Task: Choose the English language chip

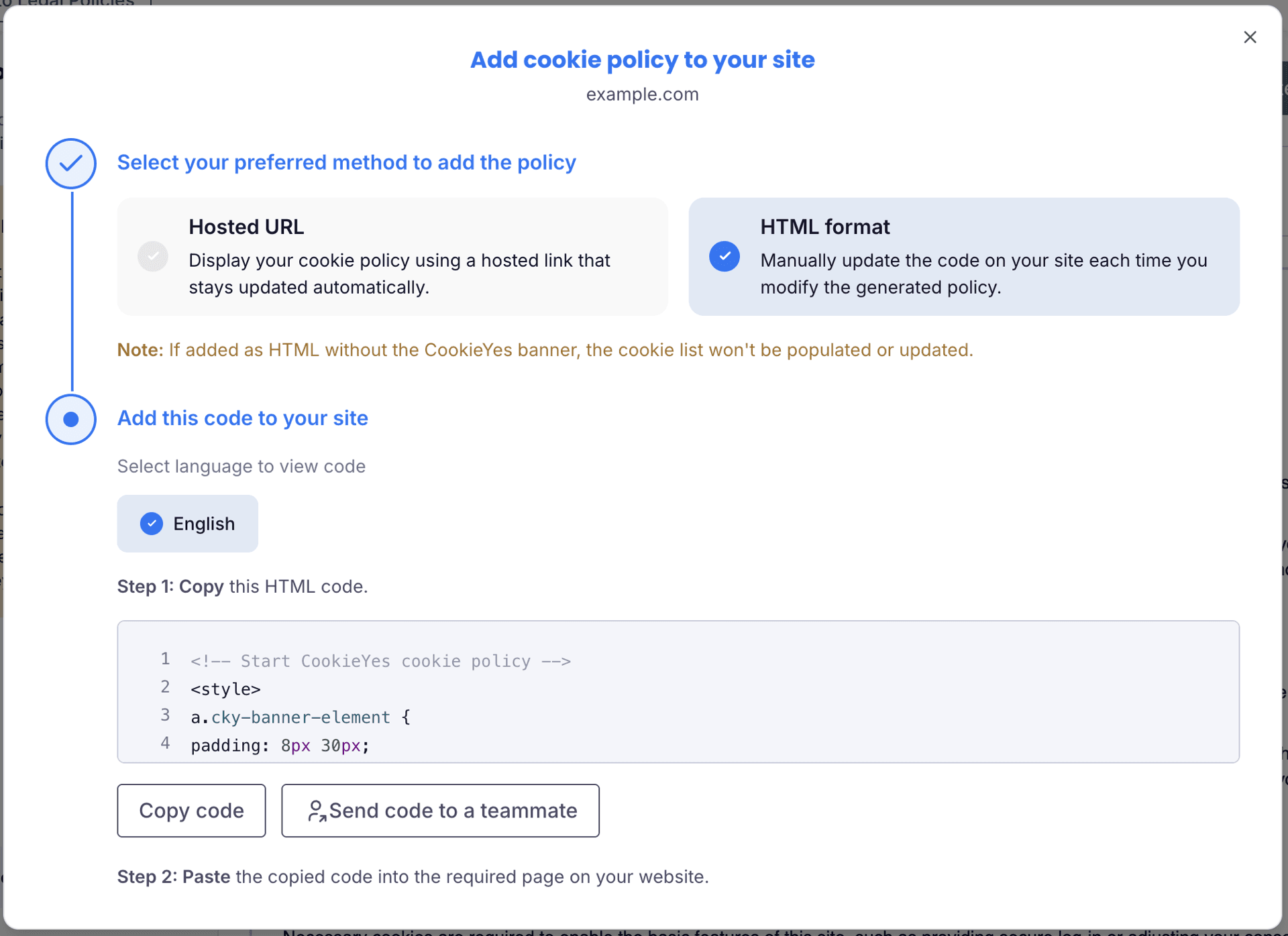Action: (188, 524)
